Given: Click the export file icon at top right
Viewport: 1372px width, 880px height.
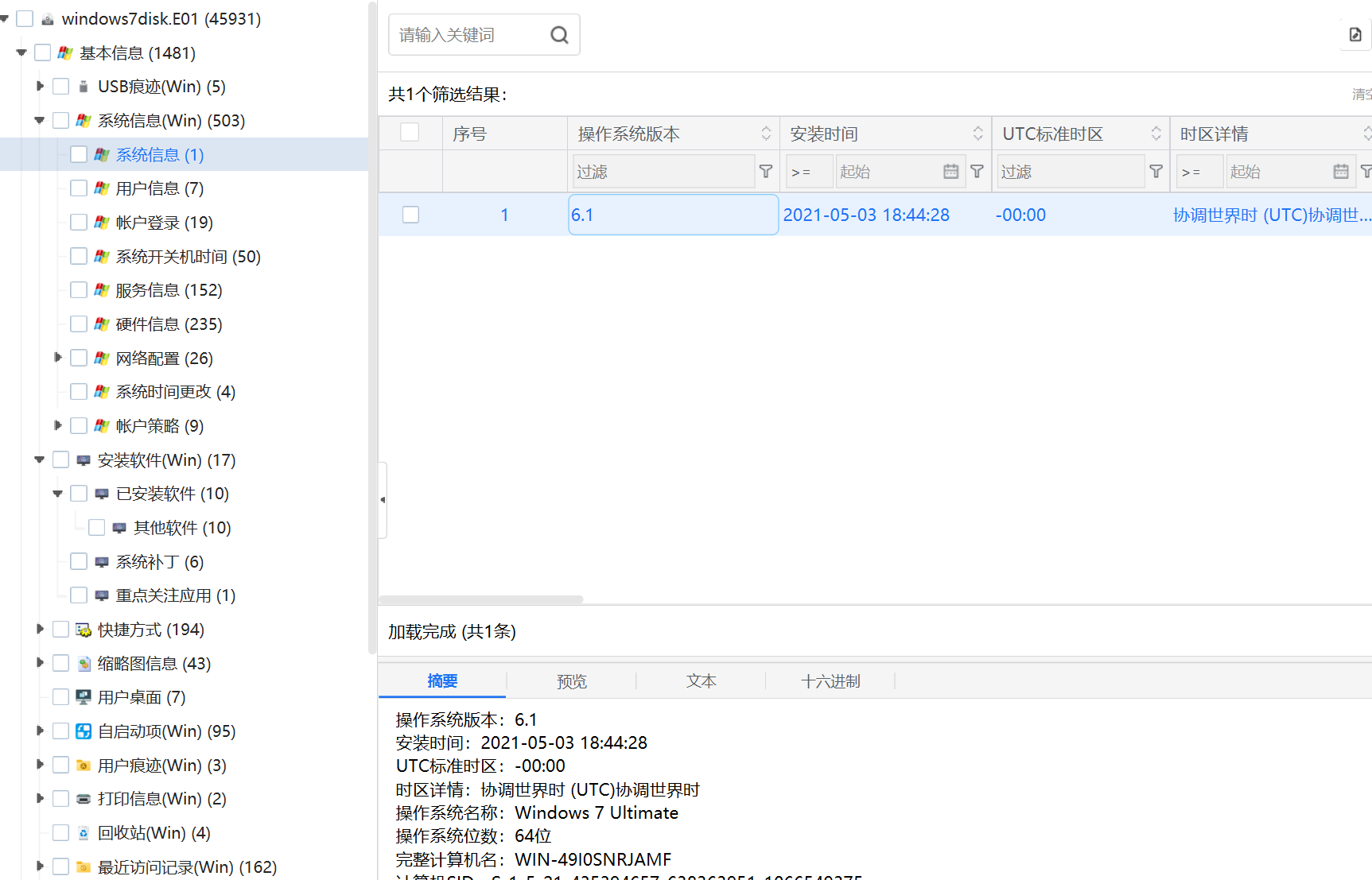Looking at the screenshot, I should [1355, 35].
